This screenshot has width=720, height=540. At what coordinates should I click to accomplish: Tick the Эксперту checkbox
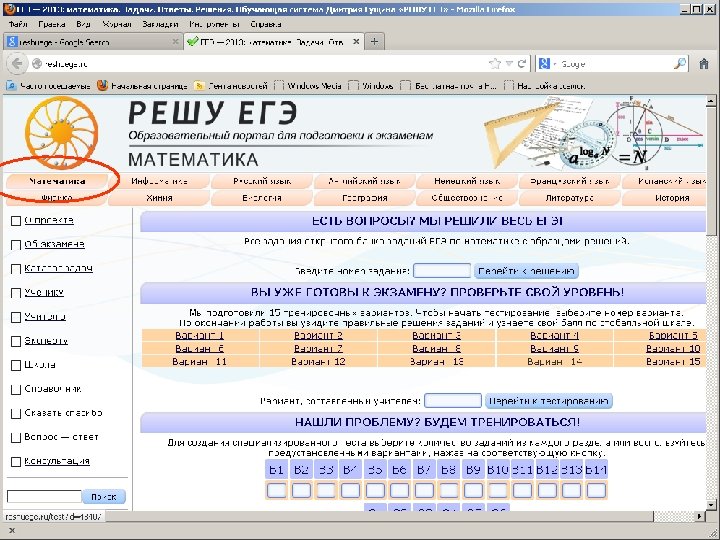click(16, 341)
